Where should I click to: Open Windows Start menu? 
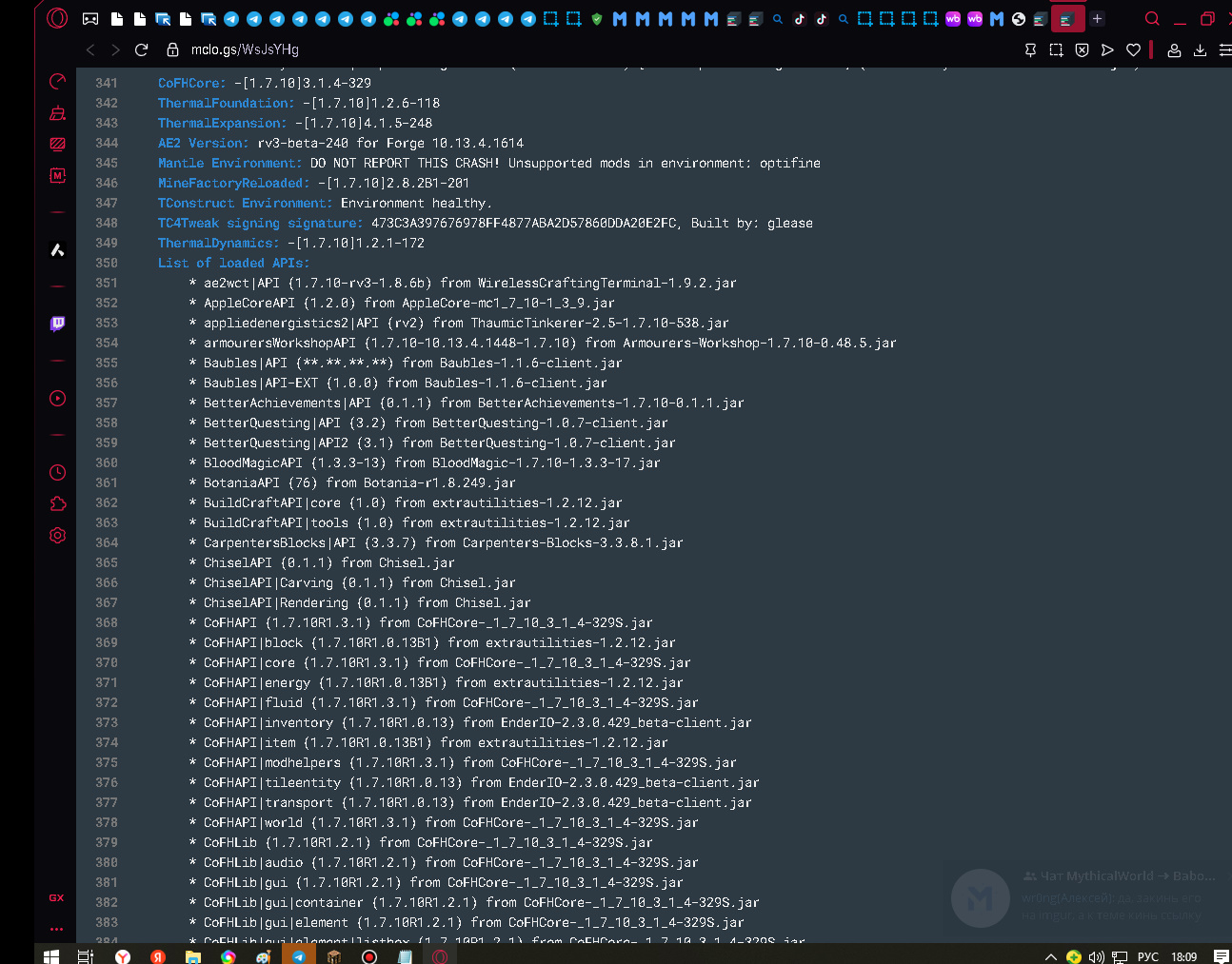51,955
